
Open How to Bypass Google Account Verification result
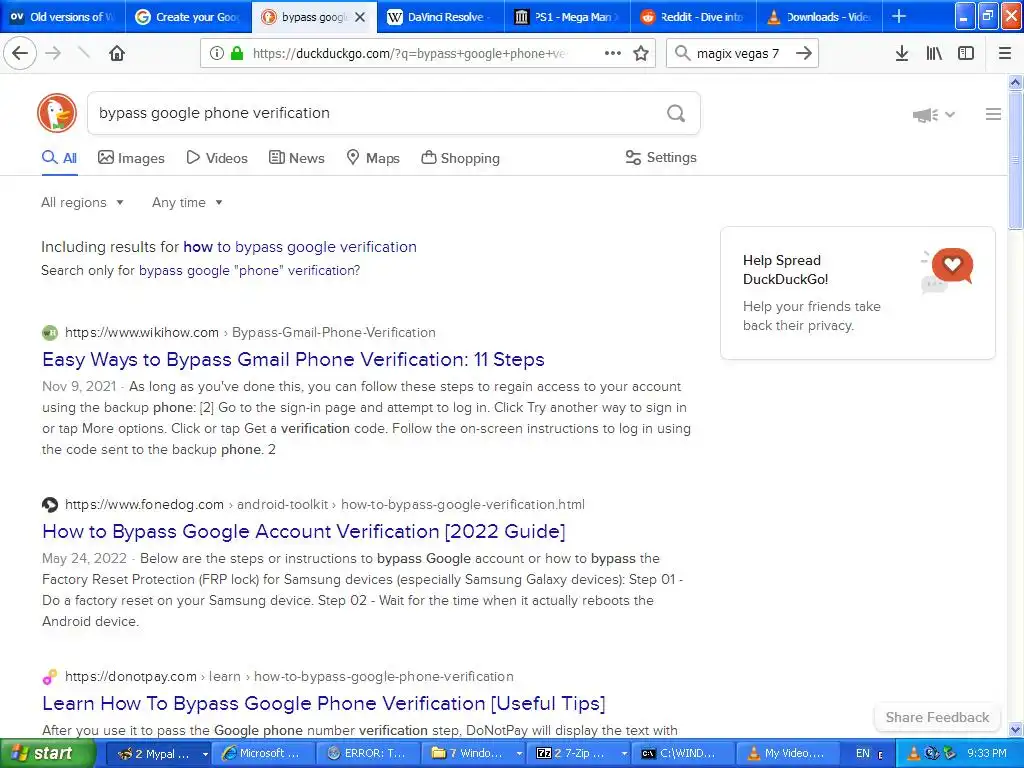coord(304,531)
